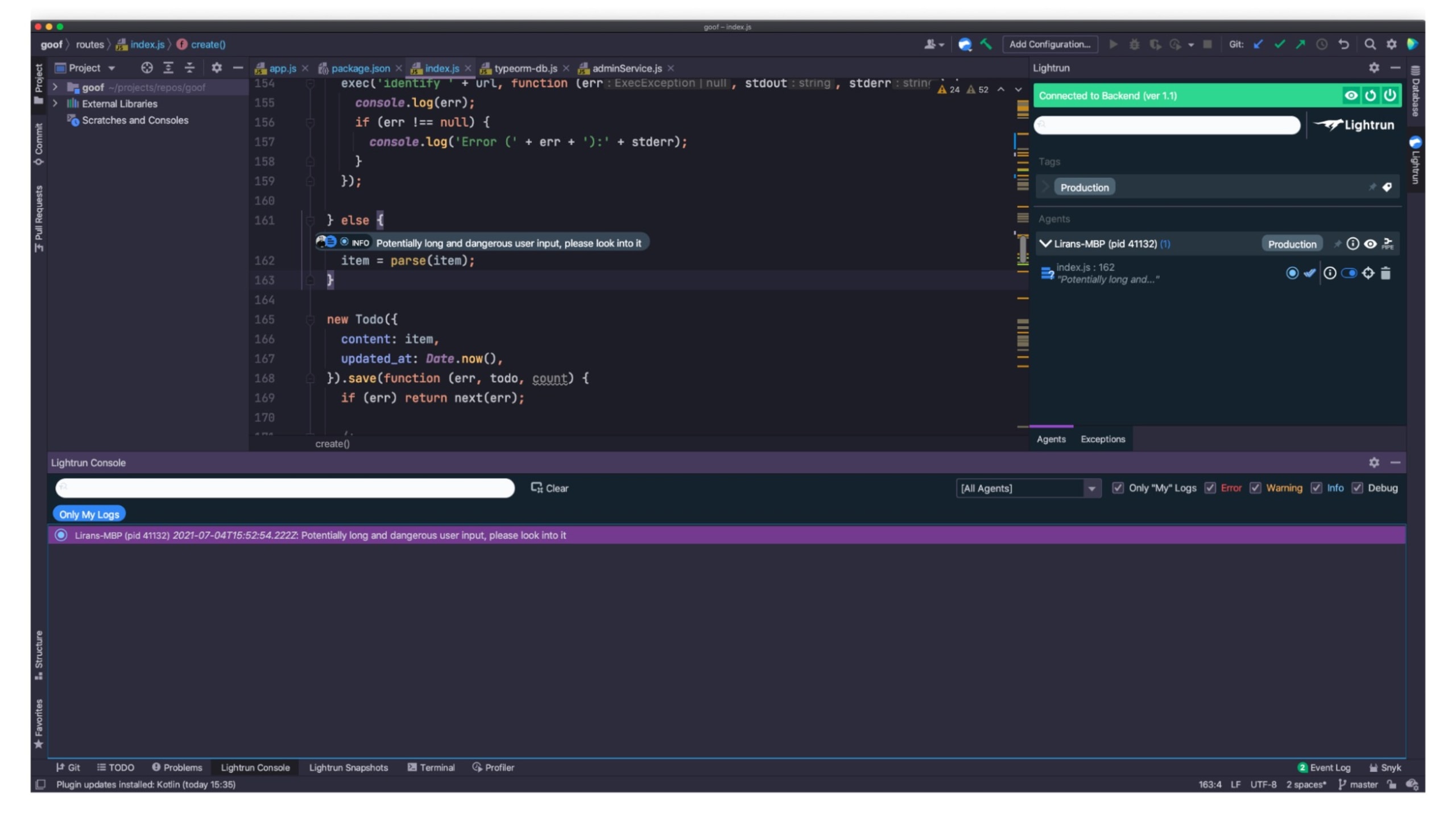Click the Lightrun Console search field
The height and width of the screenshot is (833, 1456).
tap(285, 488)
